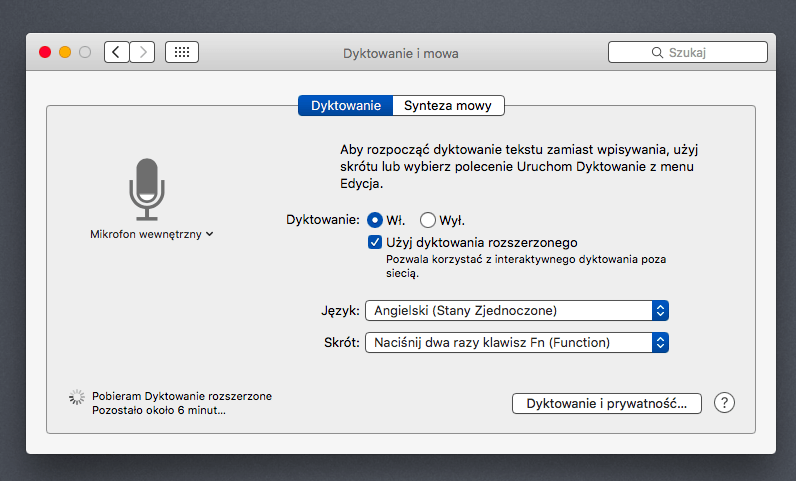
Task: Click the 'Dyktowanie i mowa' window title
Action: pyautogui.click(x=401, y=53)
